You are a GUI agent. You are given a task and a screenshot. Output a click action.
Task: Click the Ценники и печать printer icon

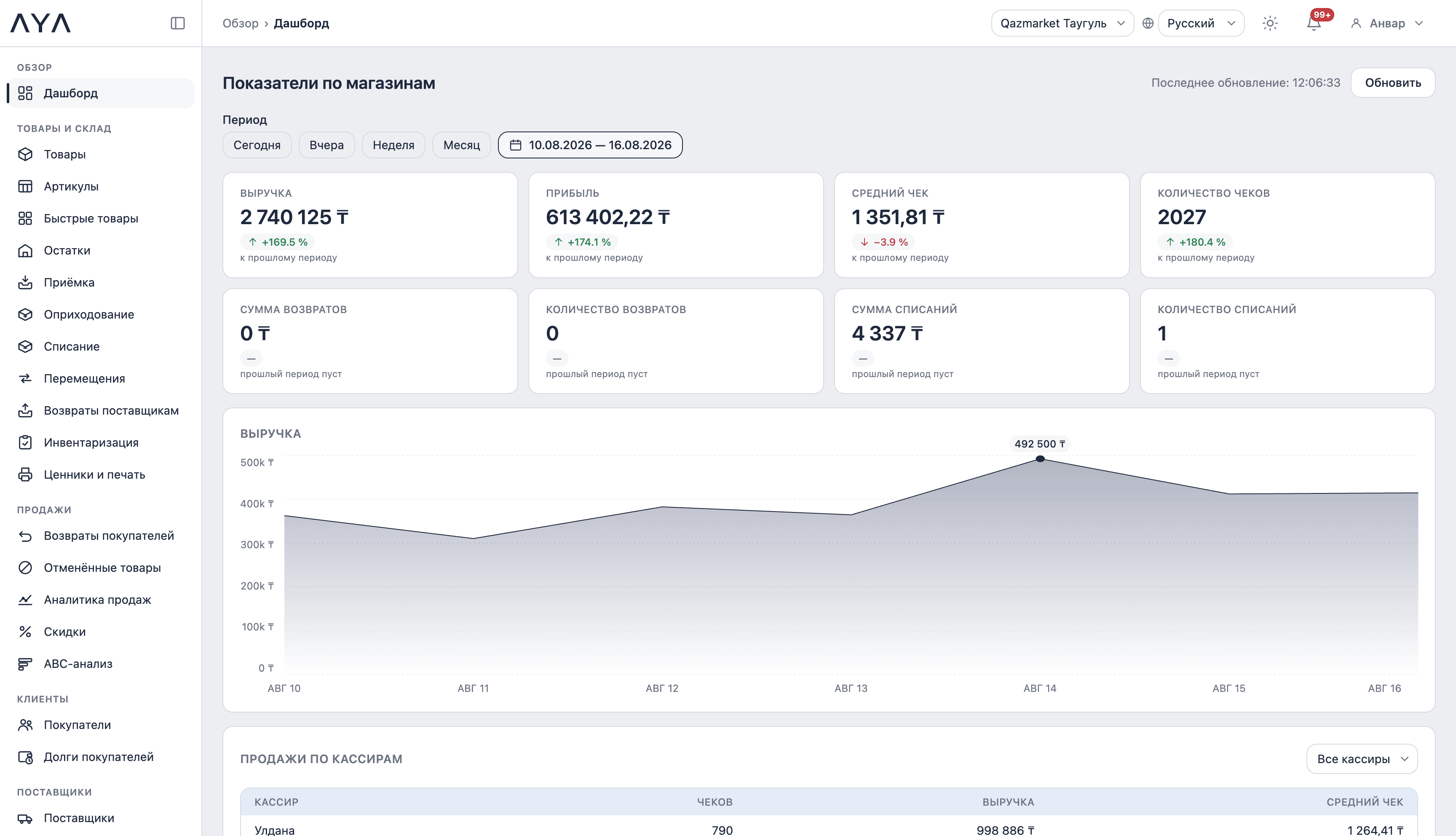[25, 475]
